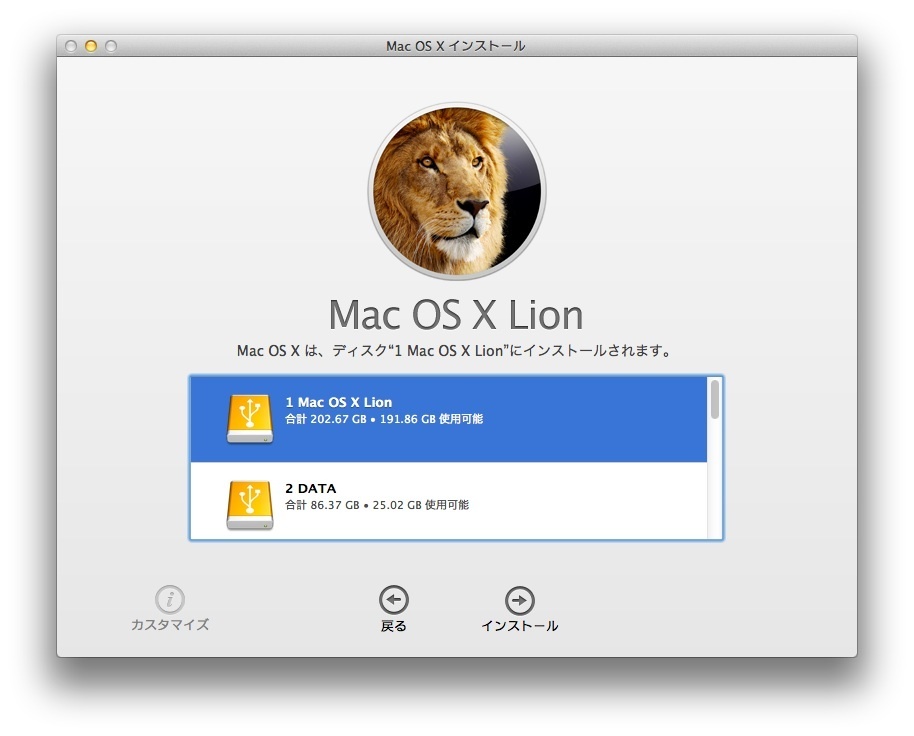This screenshot has width=914, height=736.
Task: Select the "2 DATA" disk name
Action: (311, 488)
